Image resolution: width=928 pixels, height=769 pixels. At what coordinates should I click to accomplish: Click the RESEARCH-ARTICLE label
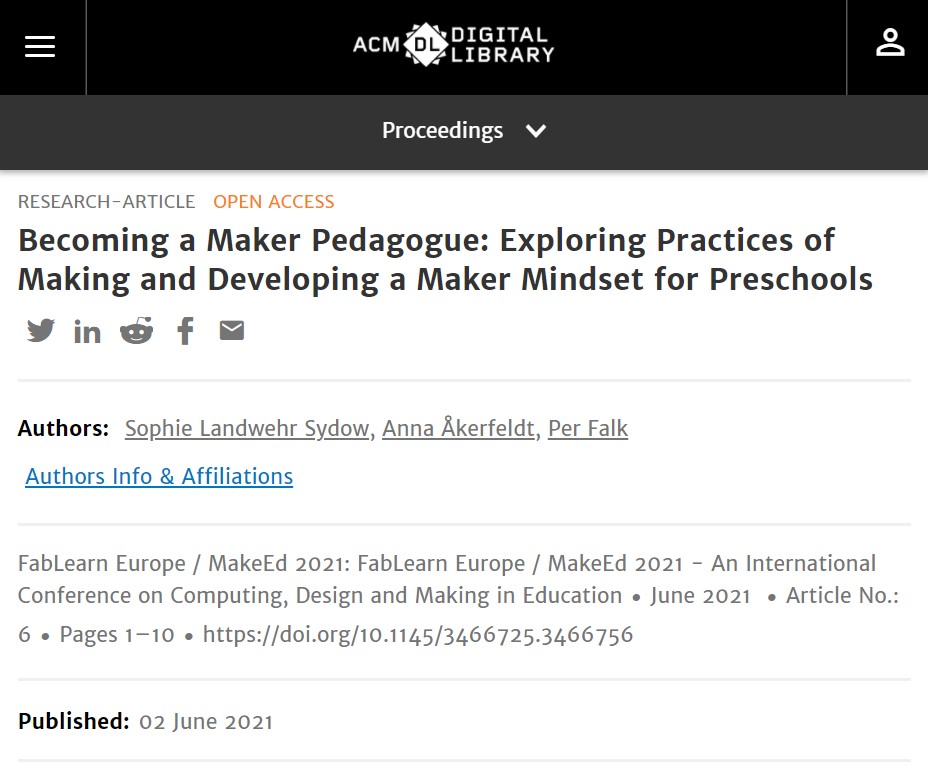coord(107,202)
